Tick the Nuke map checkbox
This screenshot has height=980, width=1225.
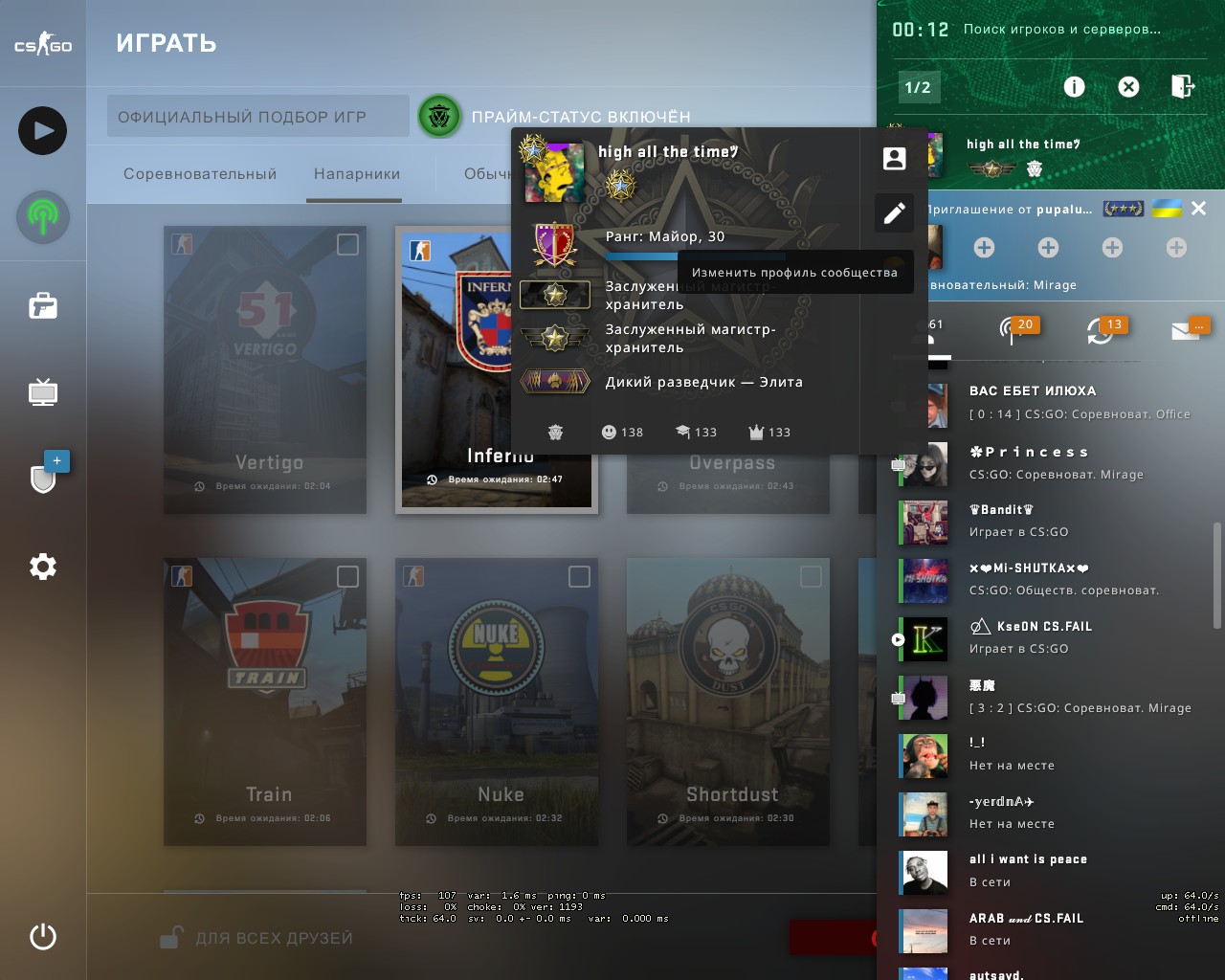(x=579, y=576)
